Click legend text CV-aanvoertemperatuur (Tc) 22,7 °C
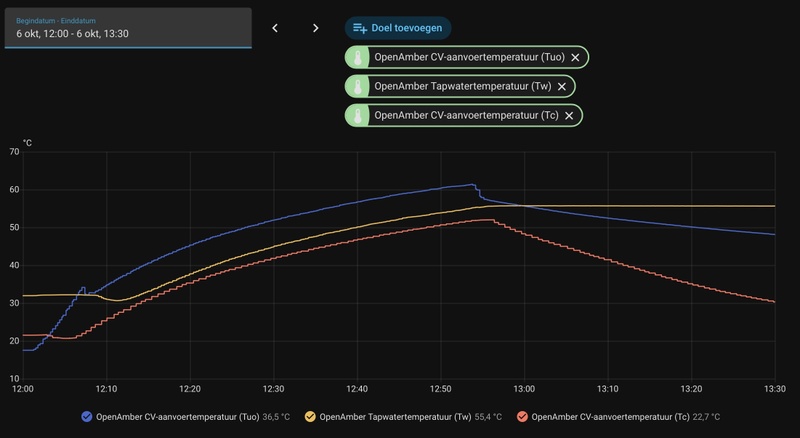Screen dimensions: 800x438 click(x=626, y=417)
